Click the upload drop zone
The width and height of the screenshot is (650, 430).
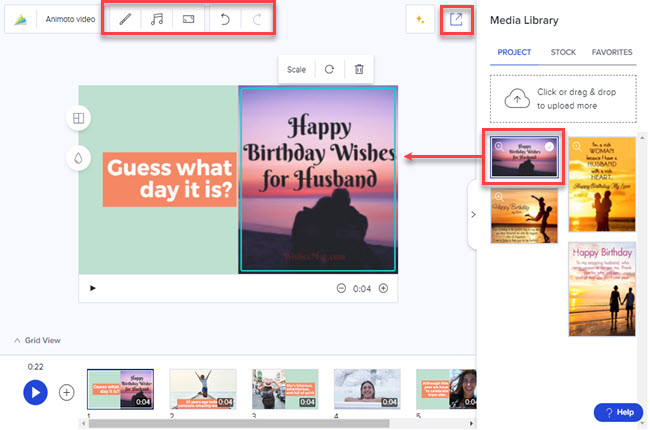point(563,99)
